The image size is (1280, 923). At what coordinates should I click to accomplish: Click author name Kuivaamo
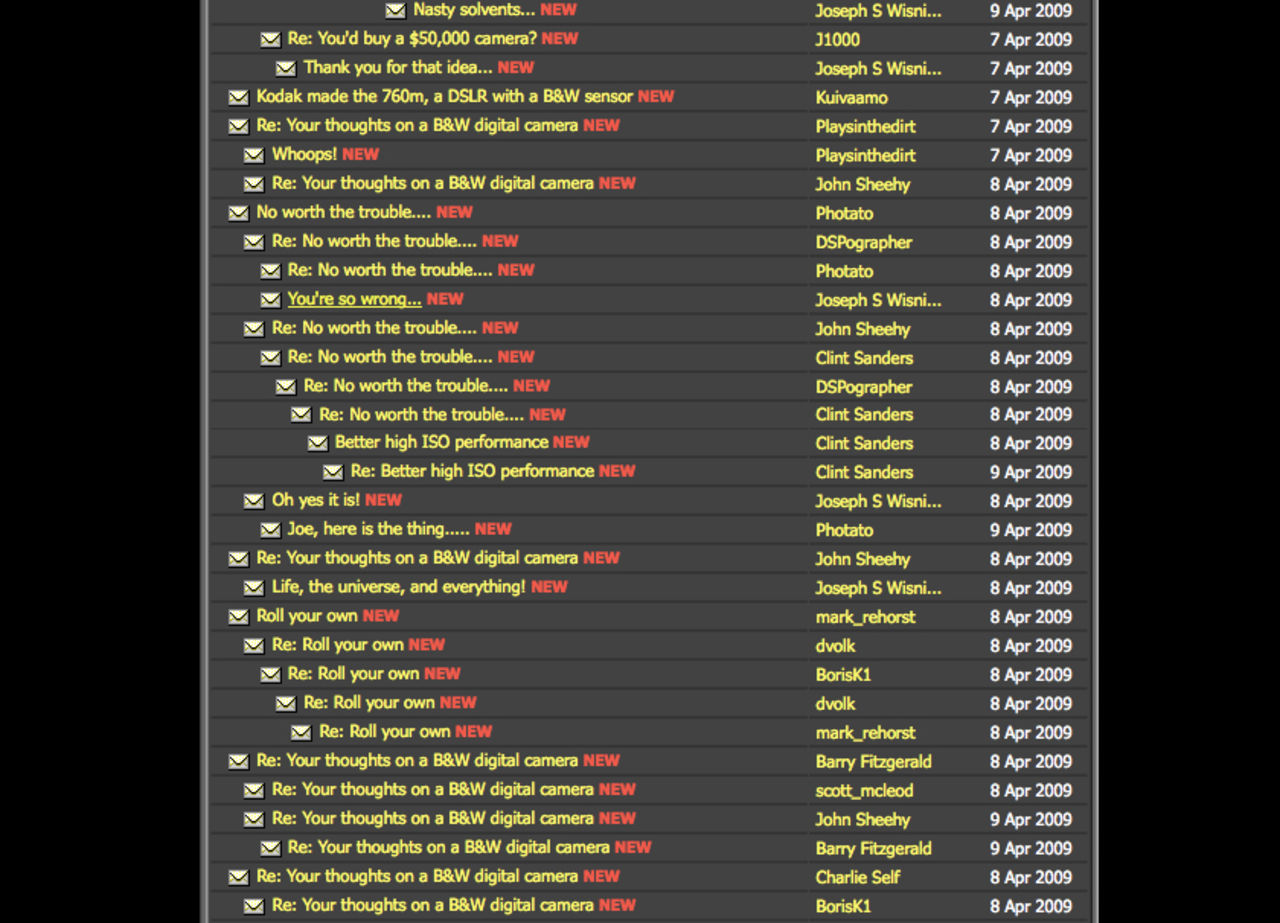click(851, 98)
